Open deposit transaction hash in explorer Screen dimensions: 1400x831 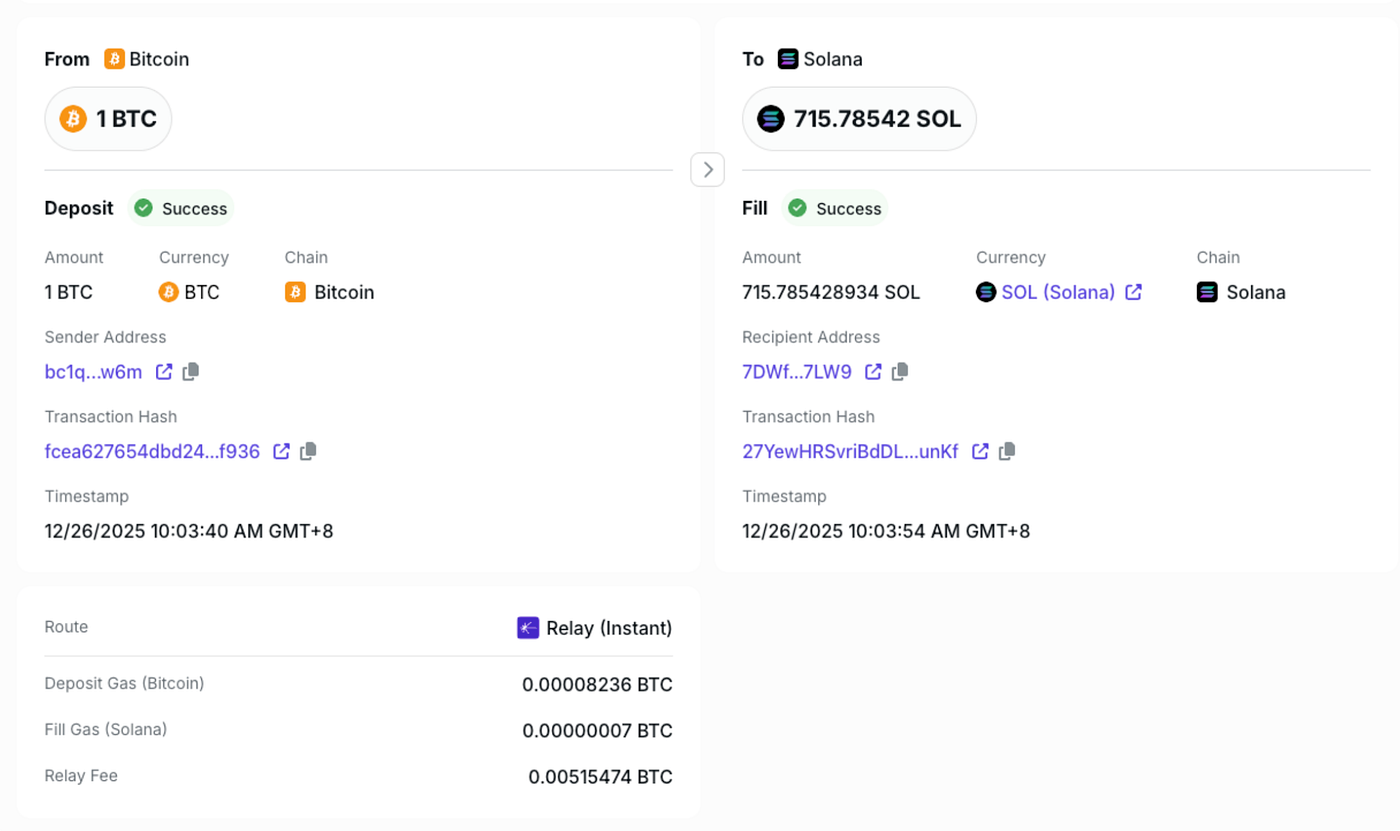point(282,451)
